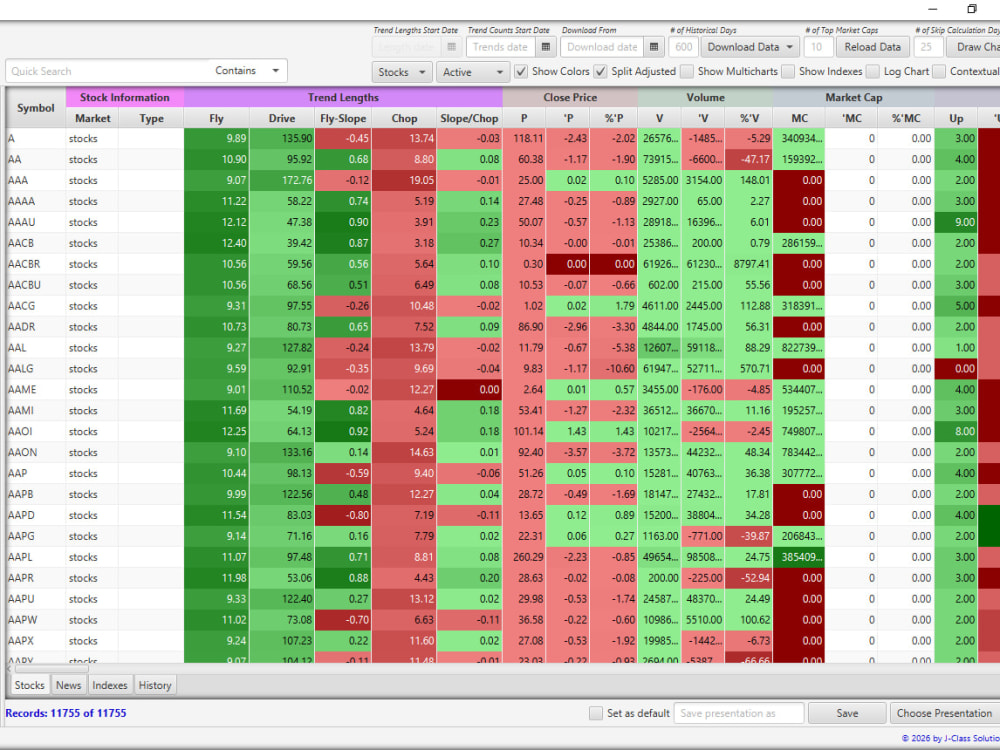Open the Trend Lengths start date calendar
This screenshot has height=750, width=1000.
point(452,47)
